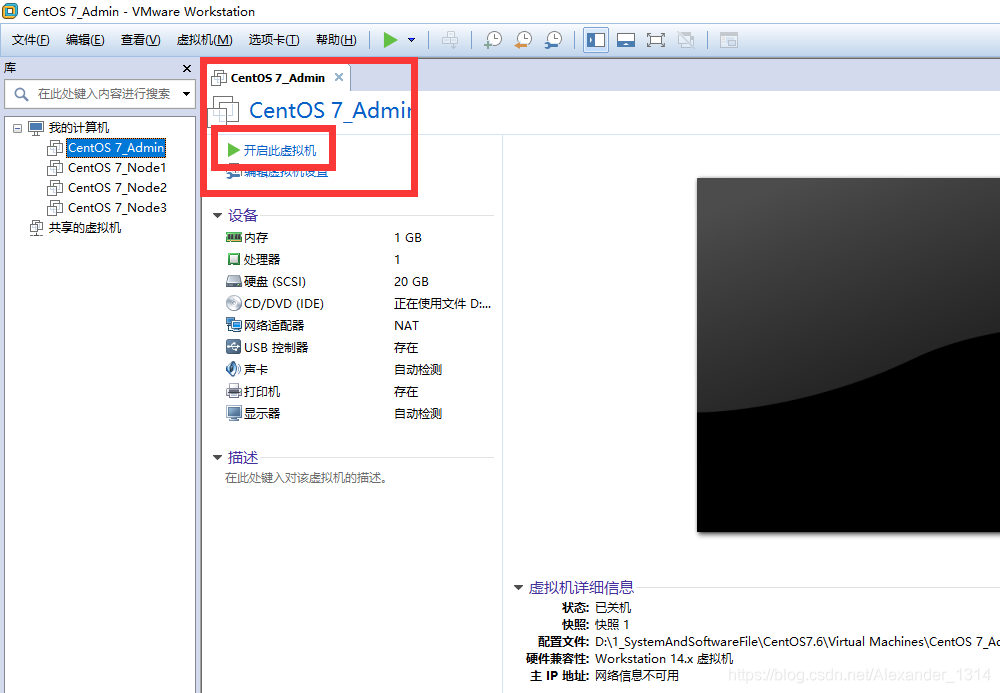Click the CentOS 7_Admin page heading icon
This screenshot has width=1000, height=693.
(223, 110)
